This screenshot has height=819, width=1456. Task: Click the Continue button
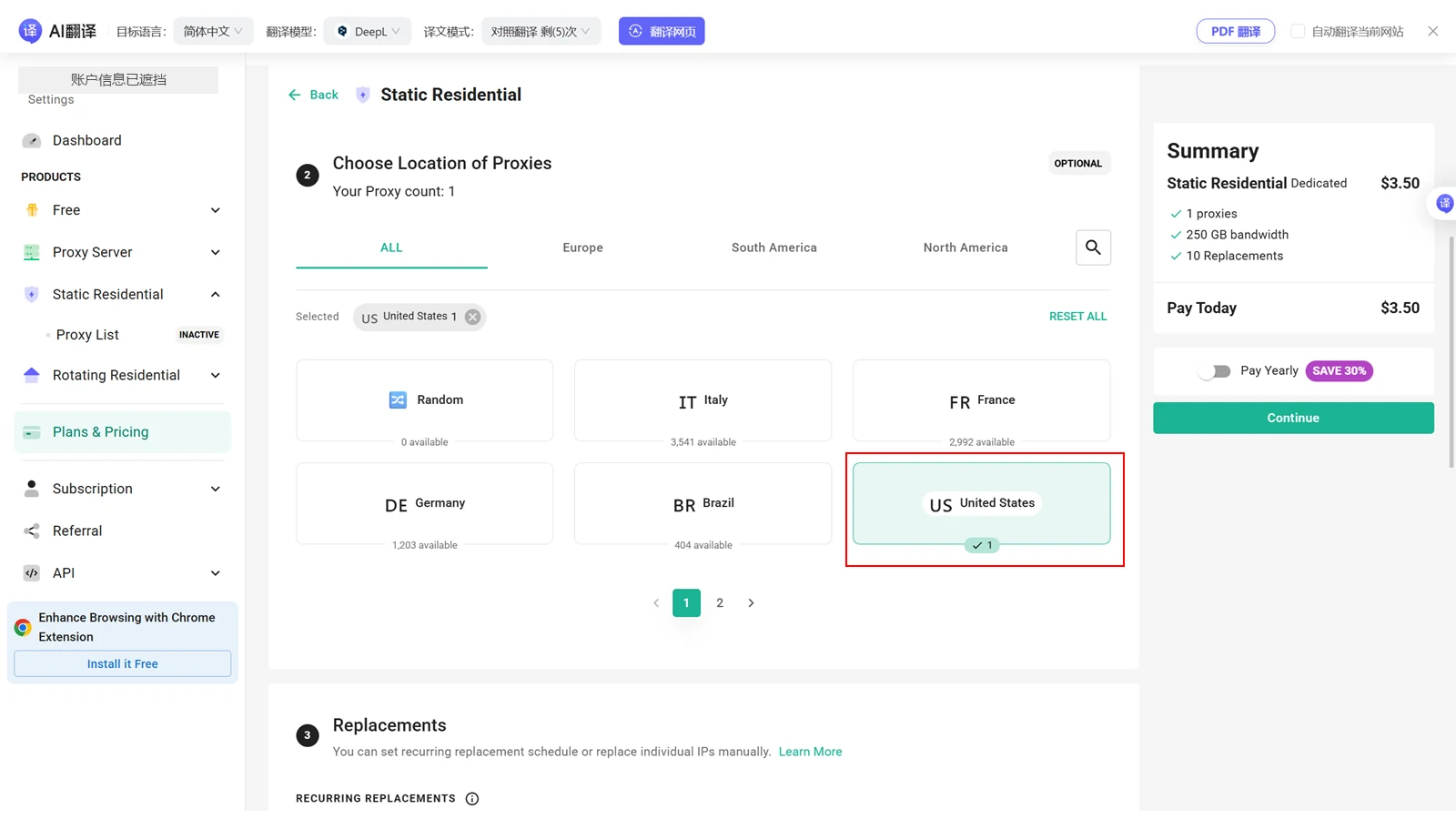pos(1293,418)
